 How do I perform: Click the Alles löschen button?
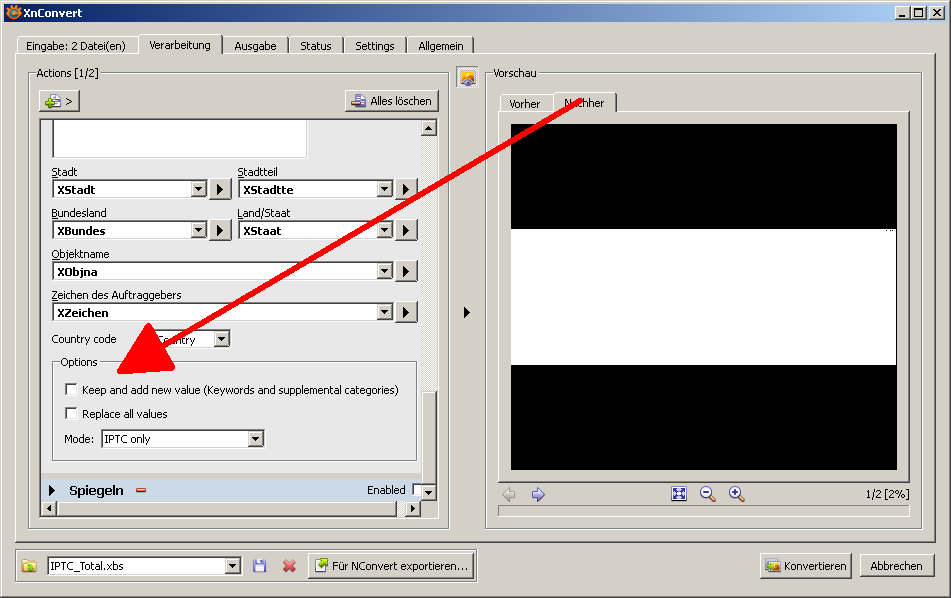(x=392, y=101)
